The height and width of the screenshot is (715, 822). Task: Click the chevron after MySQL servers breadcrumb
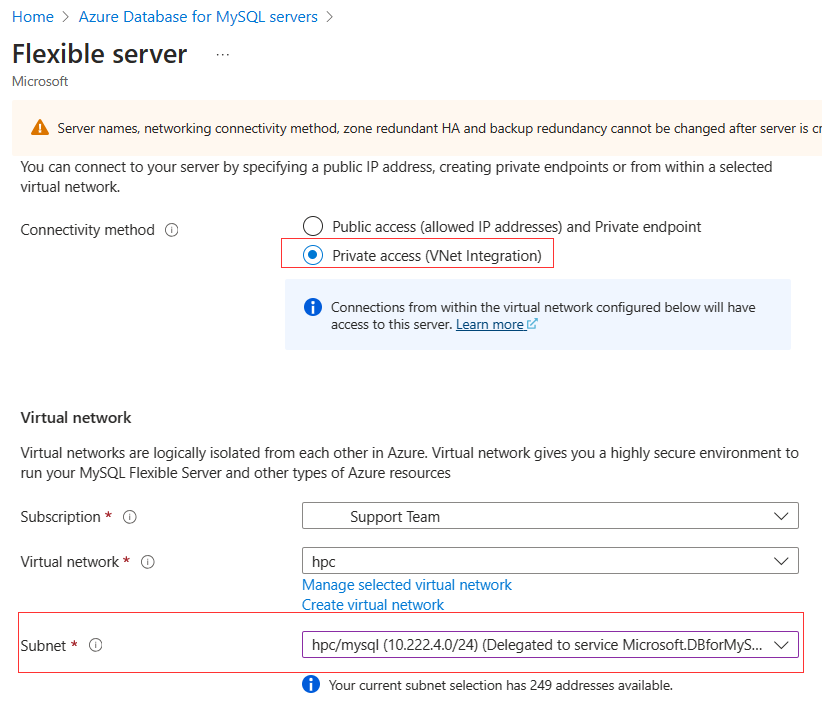pos(329,17)
